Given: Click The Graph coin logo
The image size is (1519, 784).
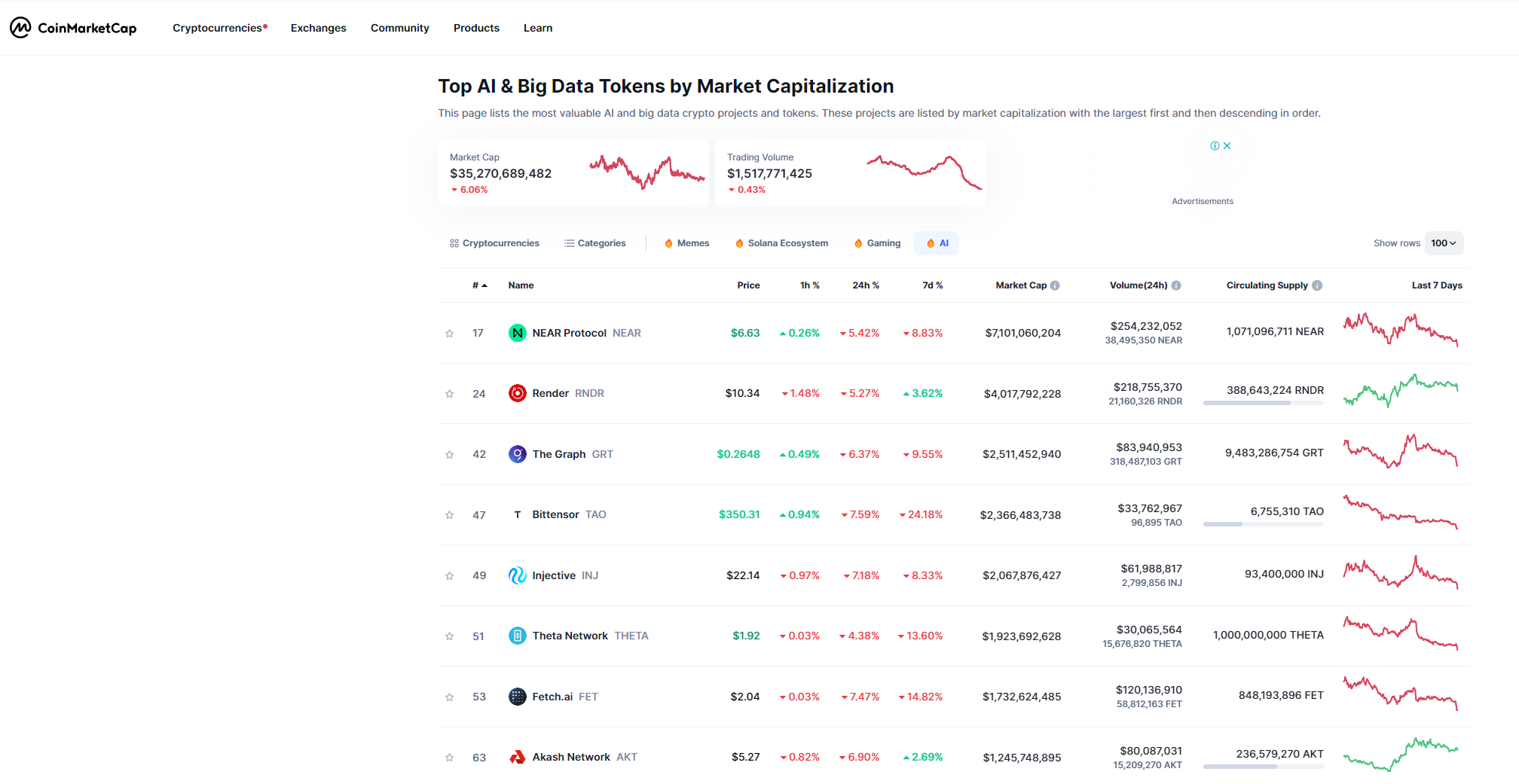Looking at the screenshot, I should coord(518,454).
